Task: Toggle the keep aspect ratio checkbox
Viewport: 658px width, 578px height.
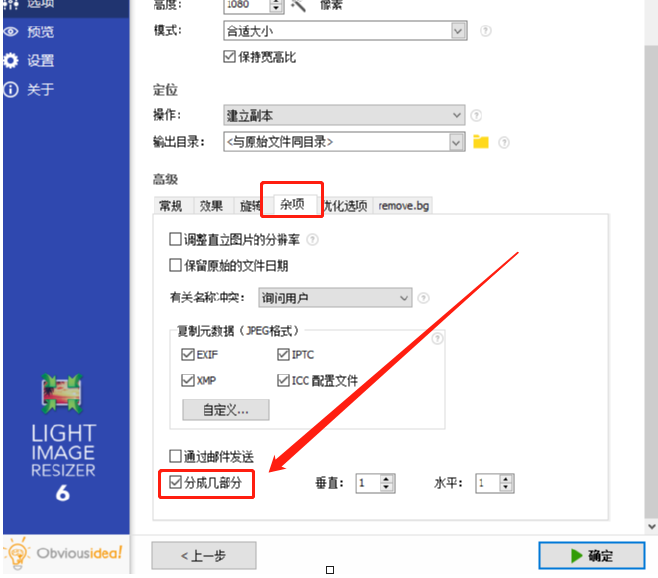Action: point(230,57)
